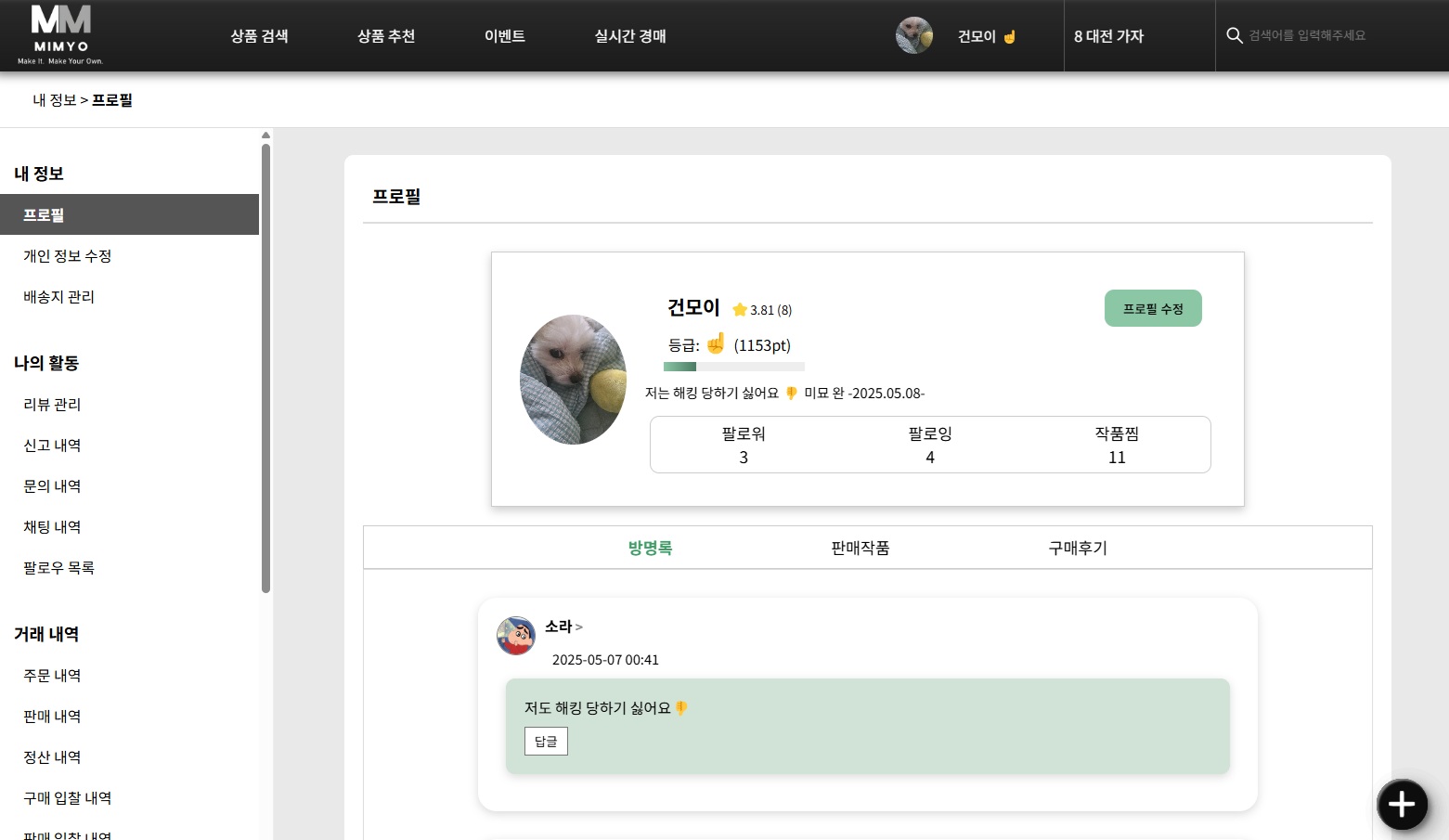Select 프로필 in the sidebar

click(129, 214)
